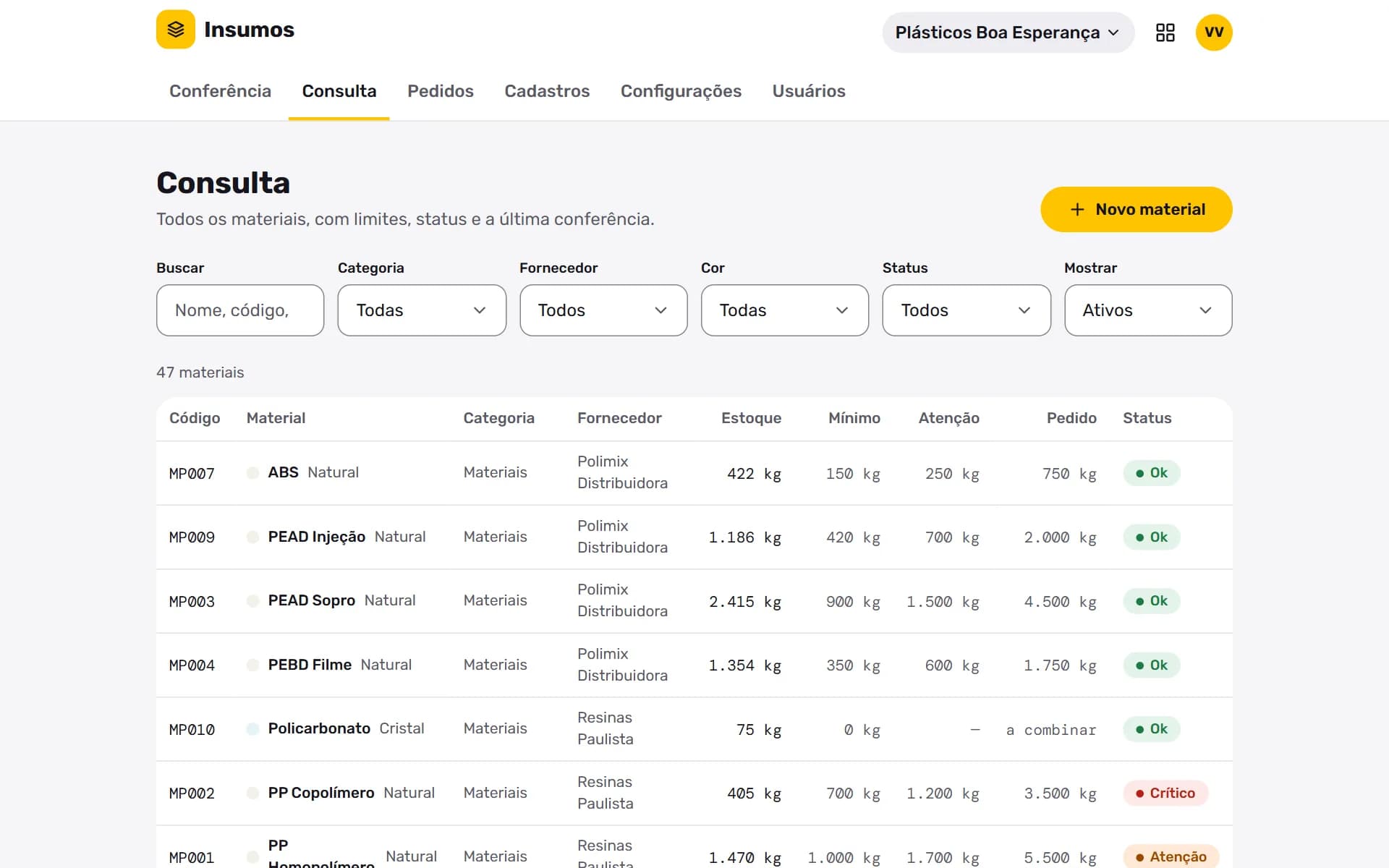Image resolution: width=1389 pixels, height=868 pixels.
Task: Sort by the Estoque column header
Action: tap(751, 418)
